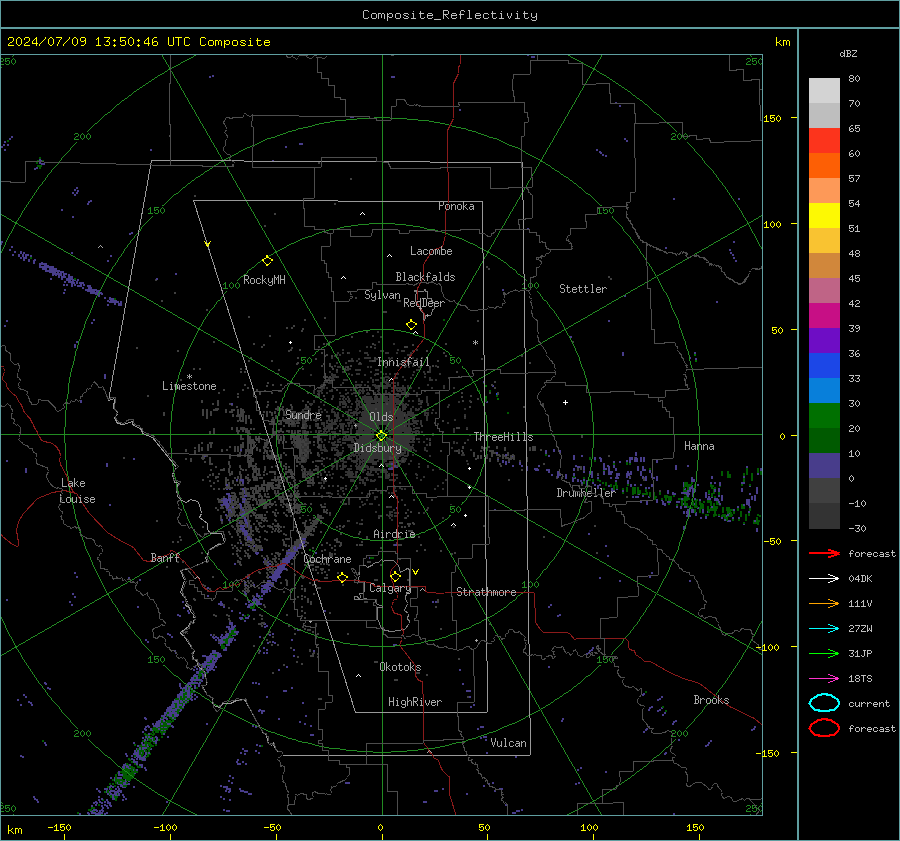The height and width of the screenshot is (841, 900).
Task: Select the Airdrie label
Action: tap(394, 534)
